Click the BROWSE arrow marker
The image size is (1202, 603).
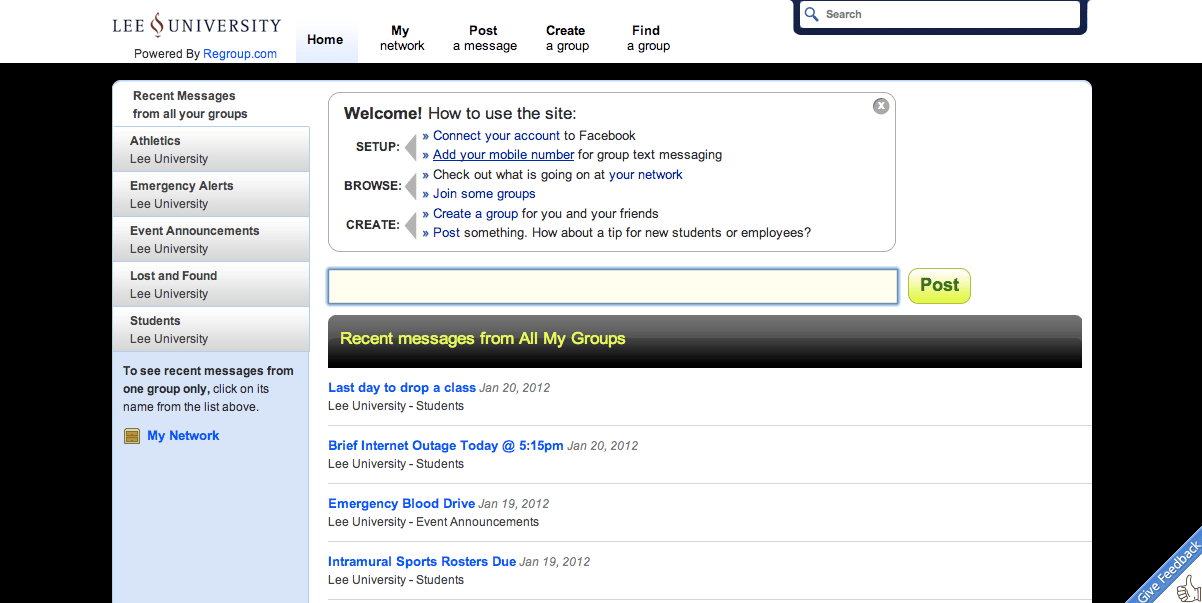410,185
